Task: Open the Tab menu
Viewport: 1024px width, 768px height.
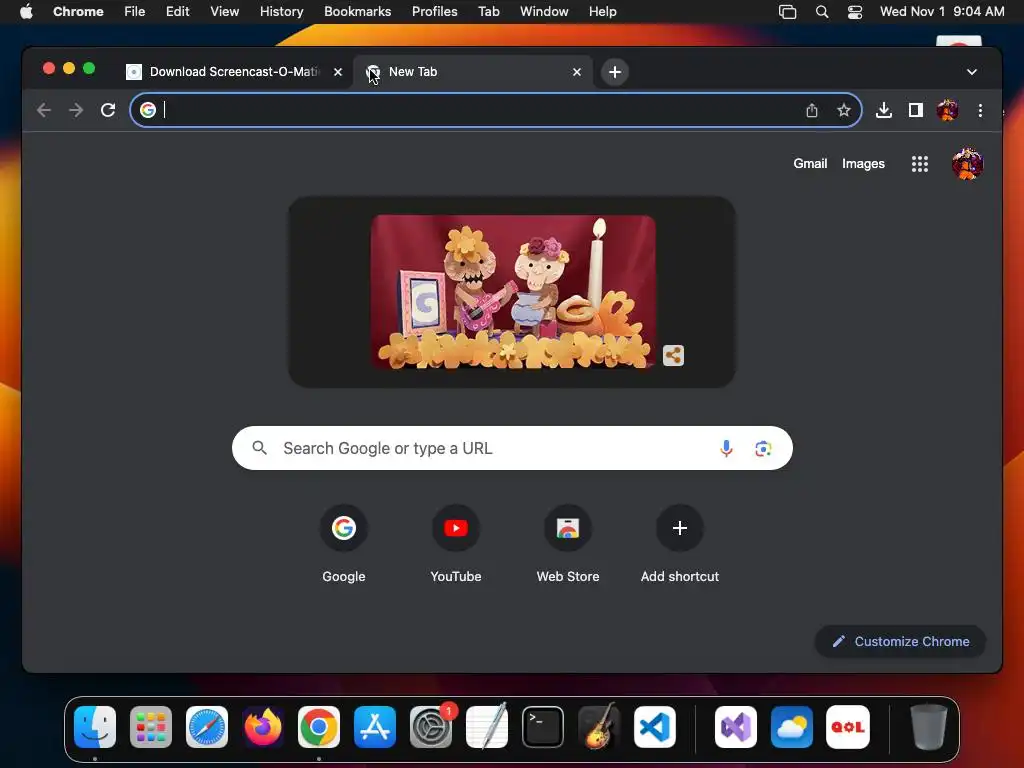Action: [x=488, y=12]
